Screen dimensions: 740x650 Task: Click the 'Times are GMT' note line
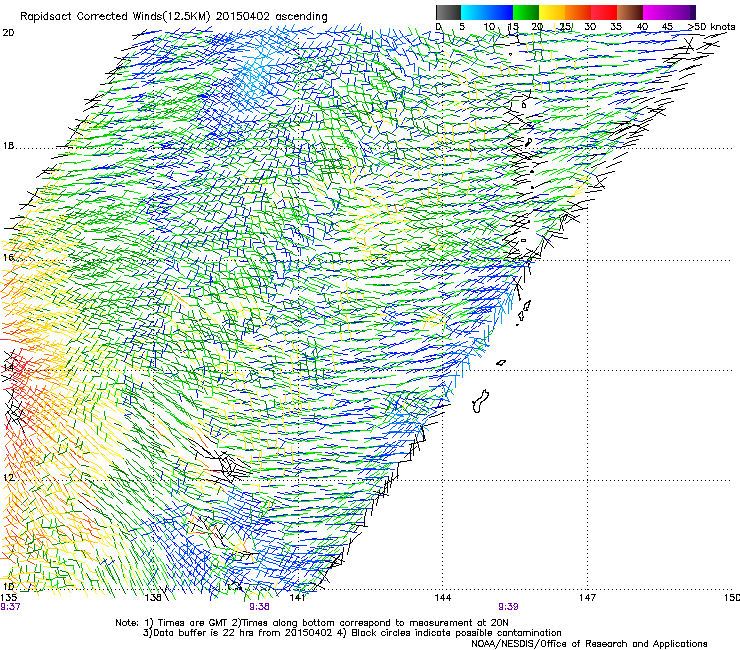[x=311, y=623]
